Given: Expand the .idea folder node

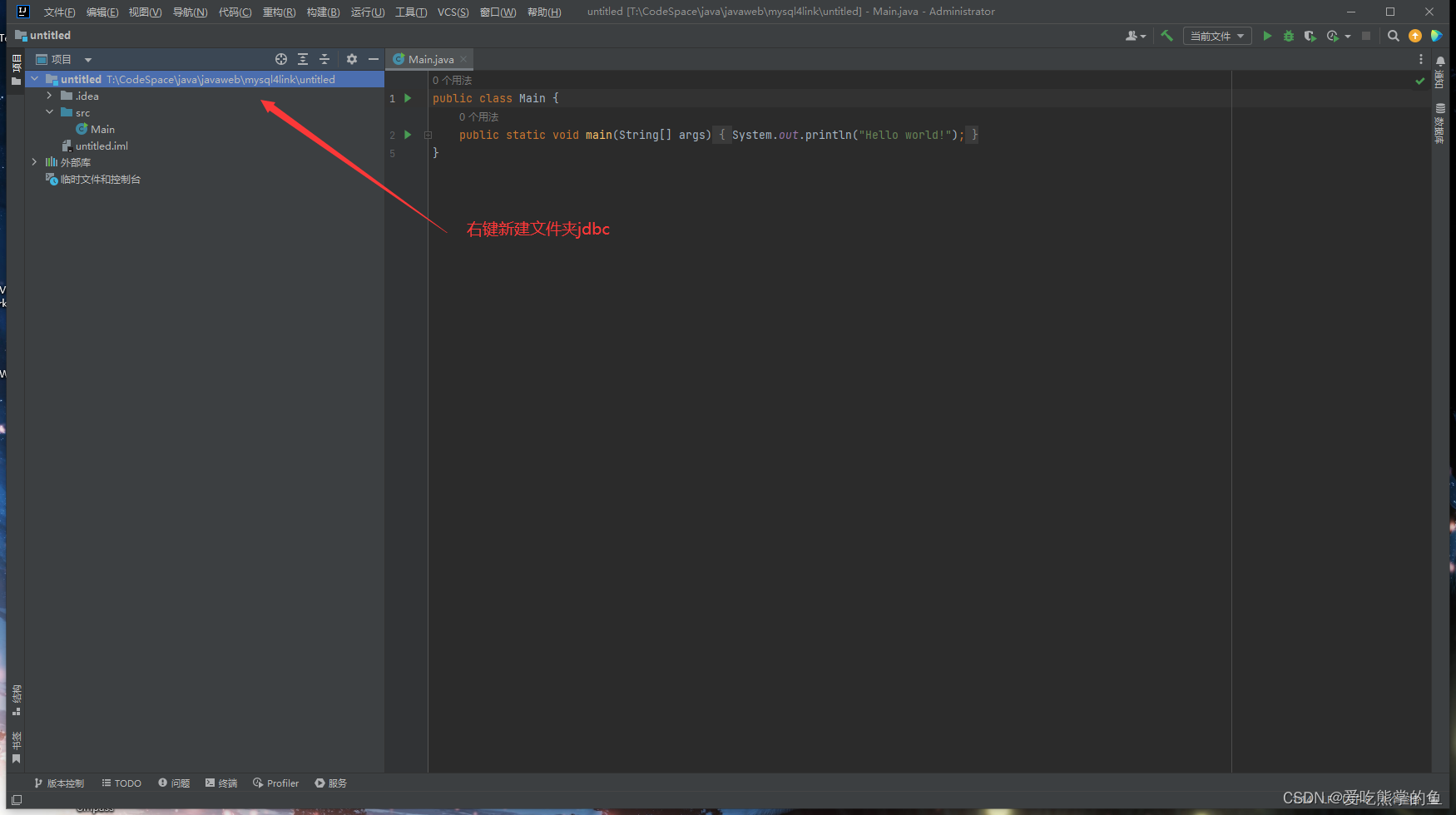Looking at the screenshot, I should [50, 96].
